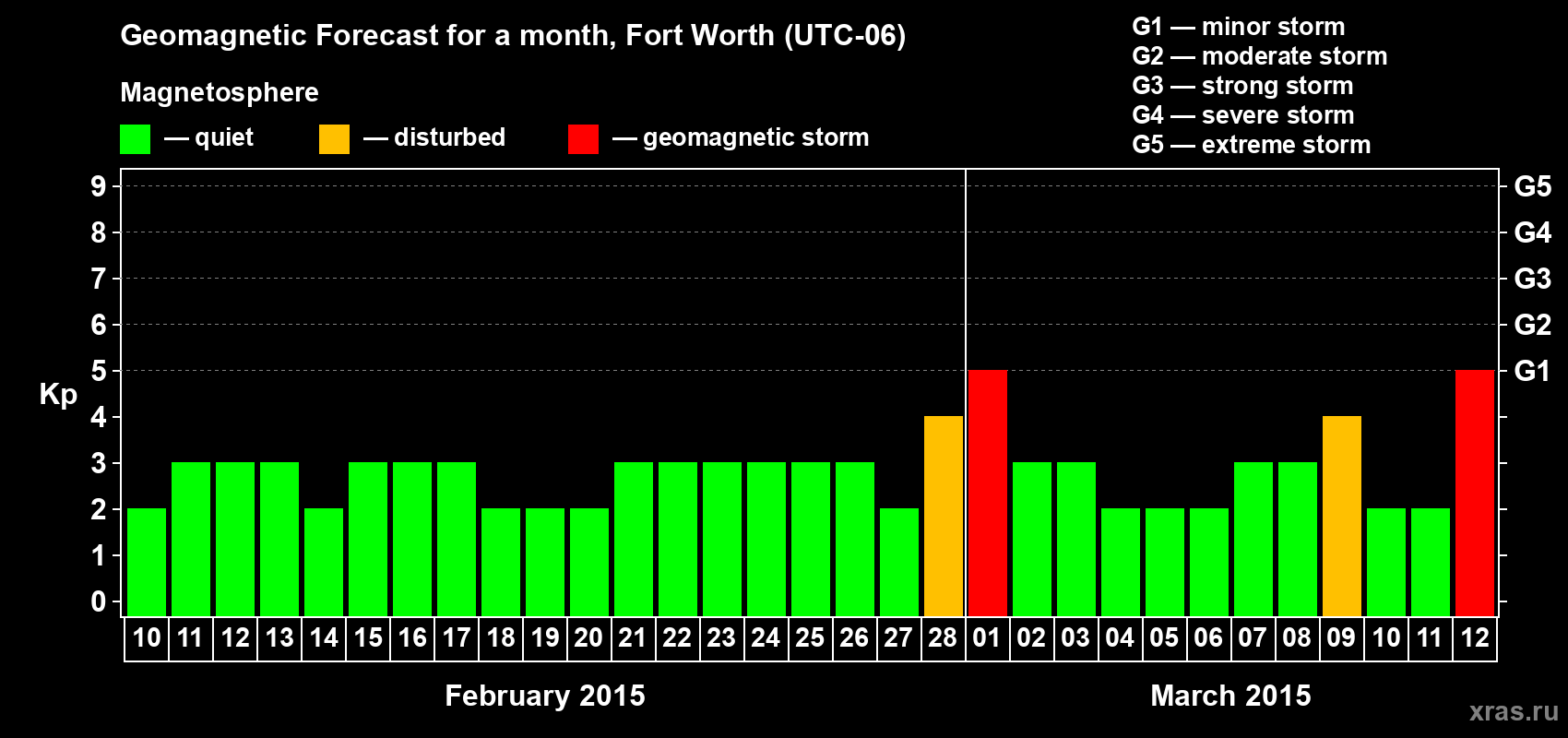Click the orange disturbed legend swatch
The height and width of the screenshot is (738, 1568).
coord(334,139)
